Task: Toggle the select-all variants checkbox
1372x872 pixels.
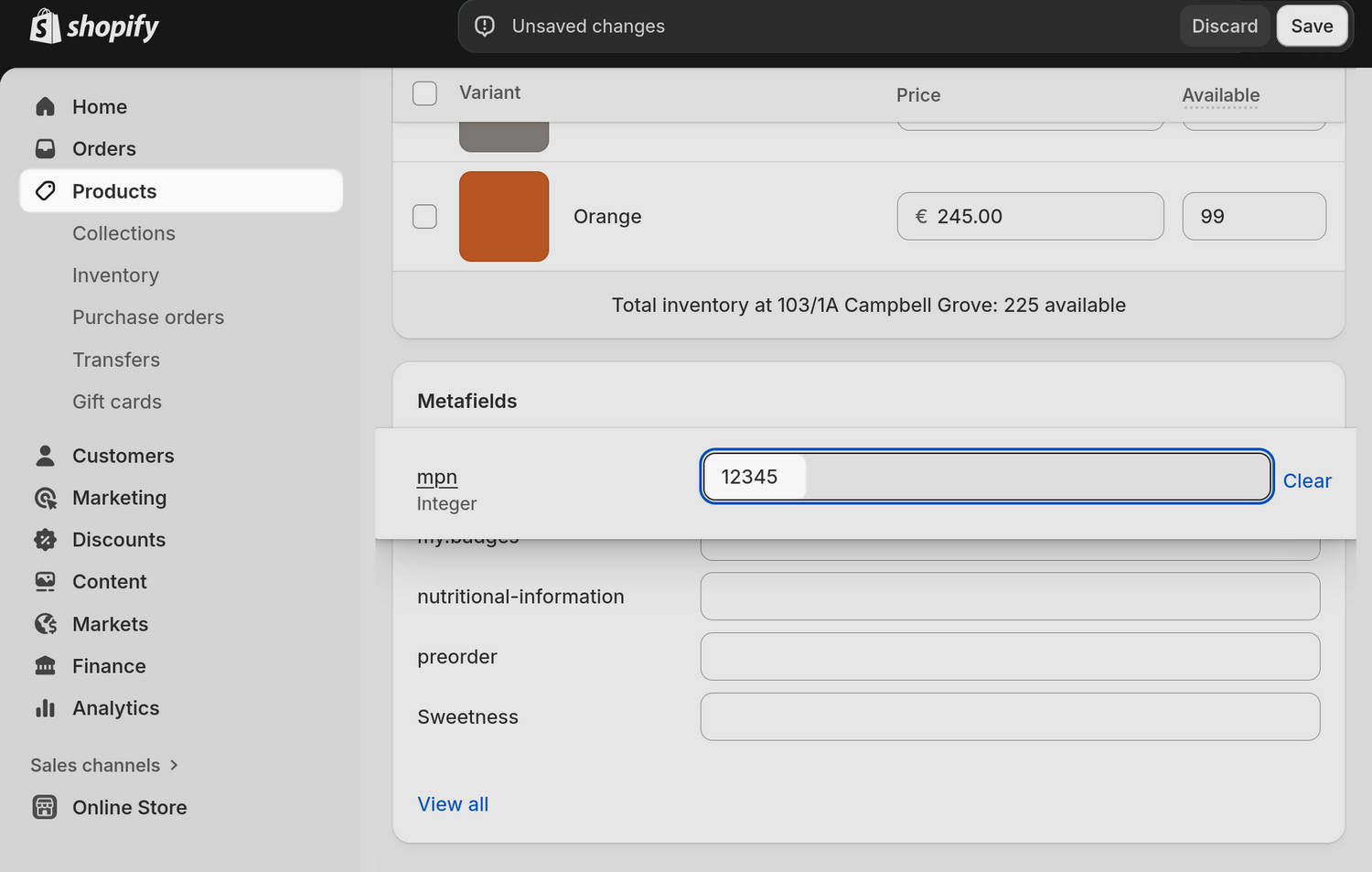Action: click(x=424, y=92)
